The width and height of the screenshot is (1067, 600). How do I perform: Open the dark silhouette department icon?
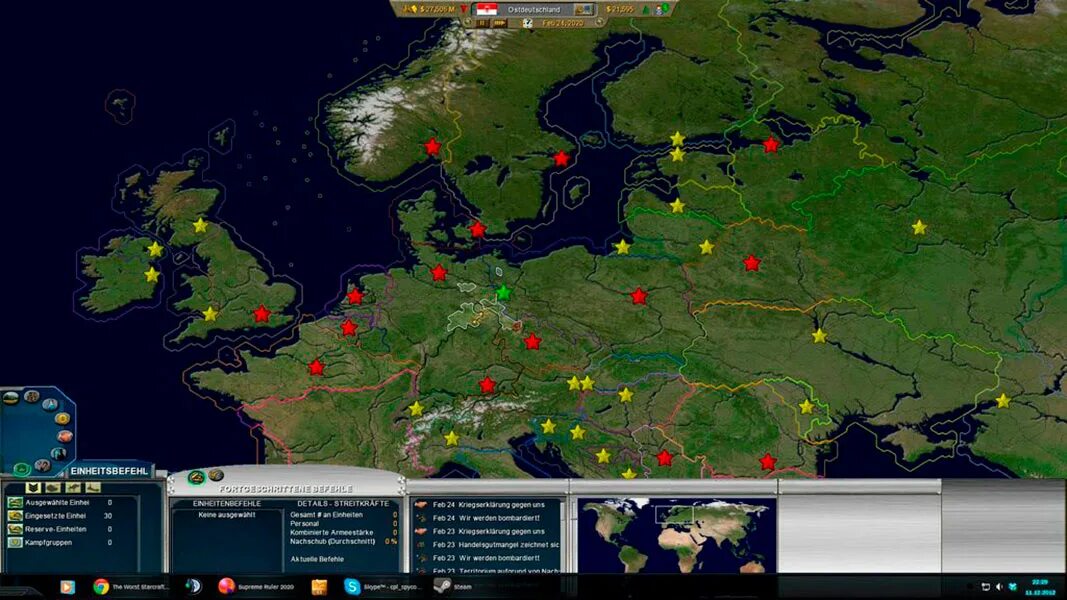click(x=59, y=454)
